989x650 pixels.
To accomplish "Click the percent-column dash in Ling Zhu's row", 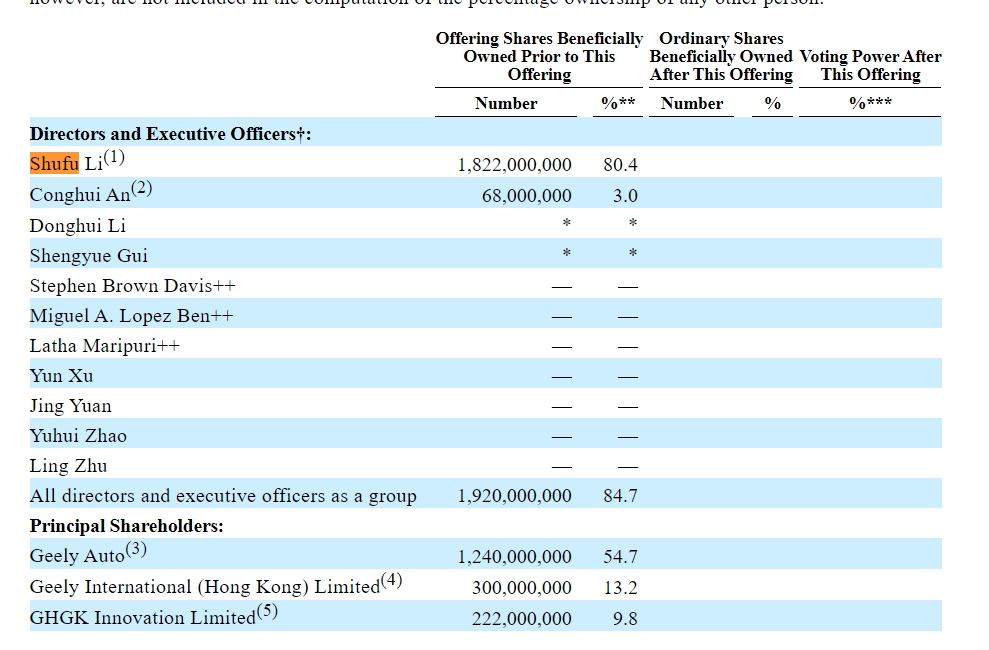I will (x=628, y=467).
